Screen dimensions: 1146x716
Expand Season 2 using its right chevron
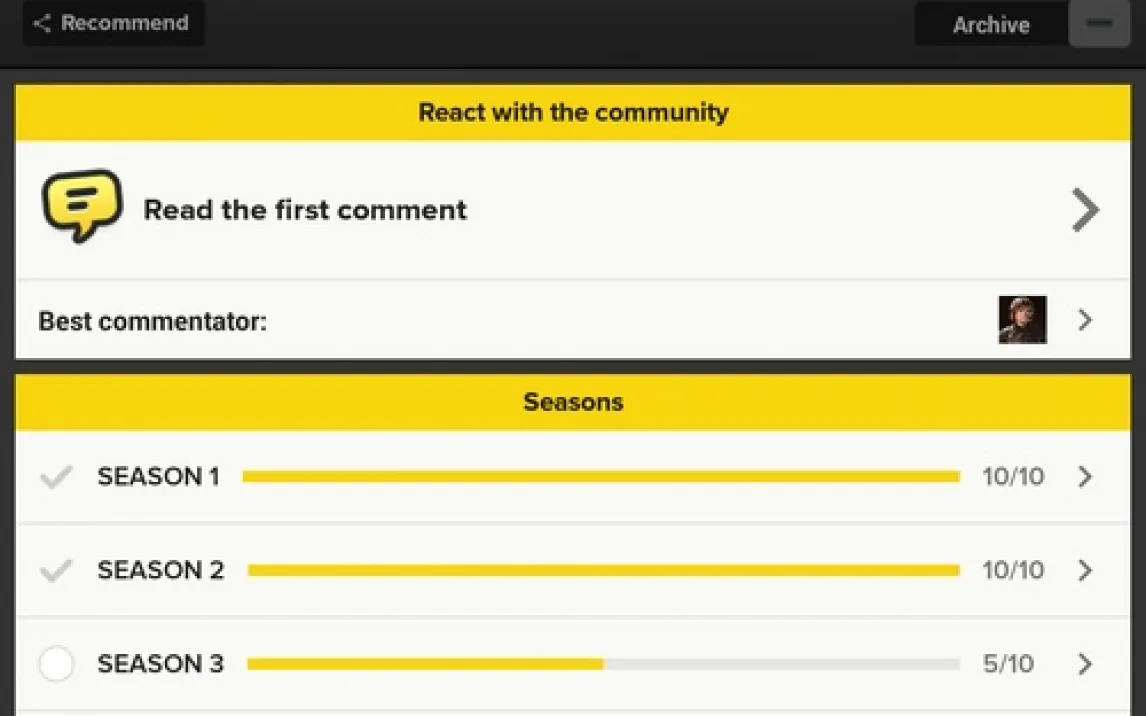1085,571
